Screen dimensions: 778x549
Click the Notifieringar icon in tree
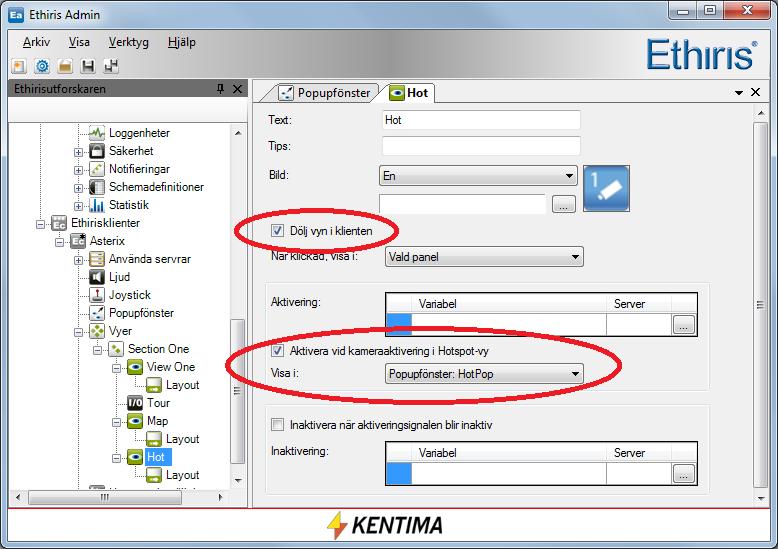coord(97,169)
